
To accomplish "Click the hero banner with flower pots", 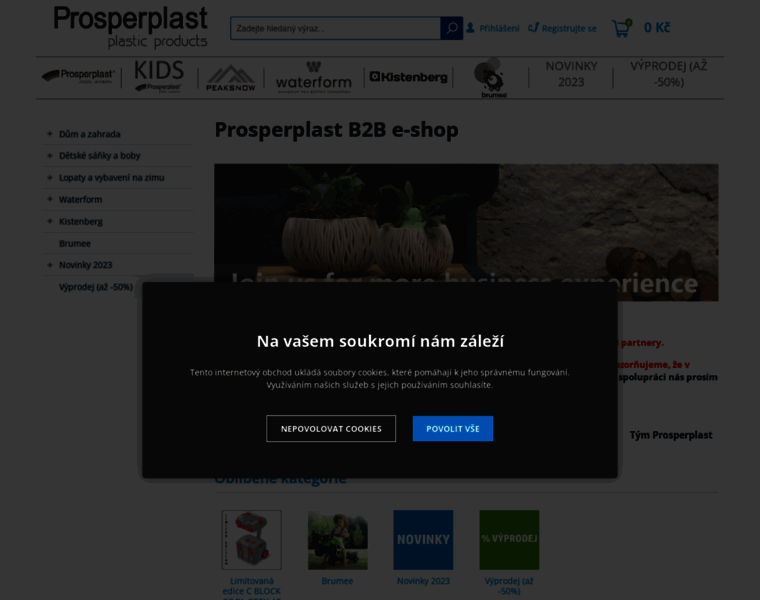I will [x=466, y=232].
